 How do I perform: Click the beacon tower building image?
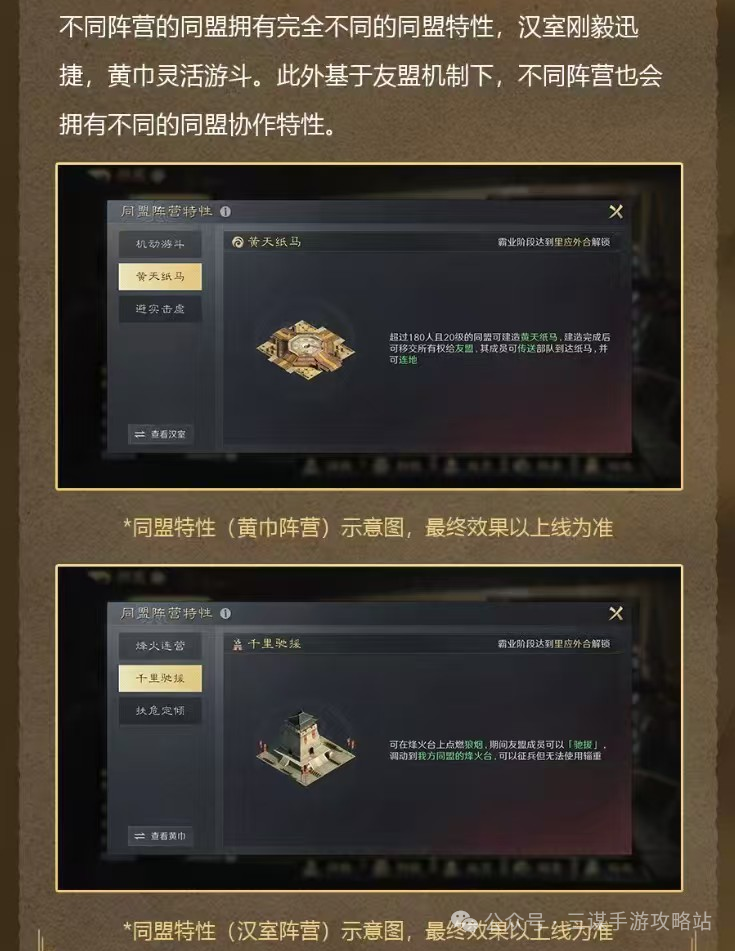click(x=306, y=748)
